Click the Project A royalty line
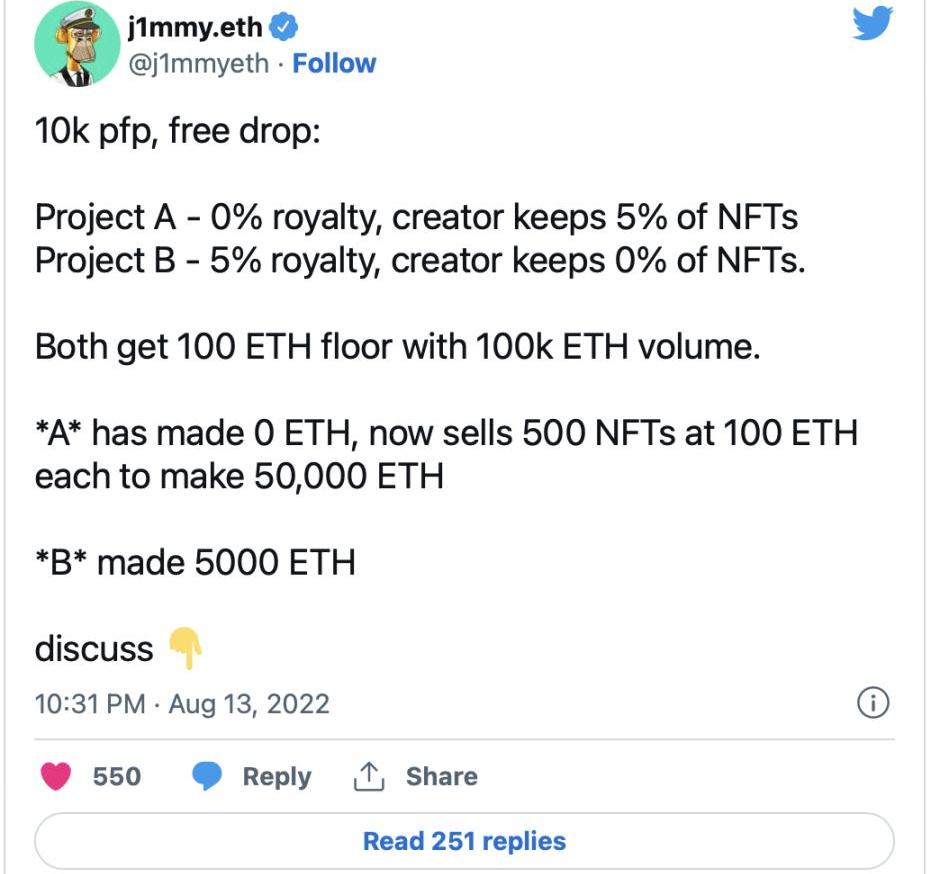931x874 pixels. click(416, 217)
